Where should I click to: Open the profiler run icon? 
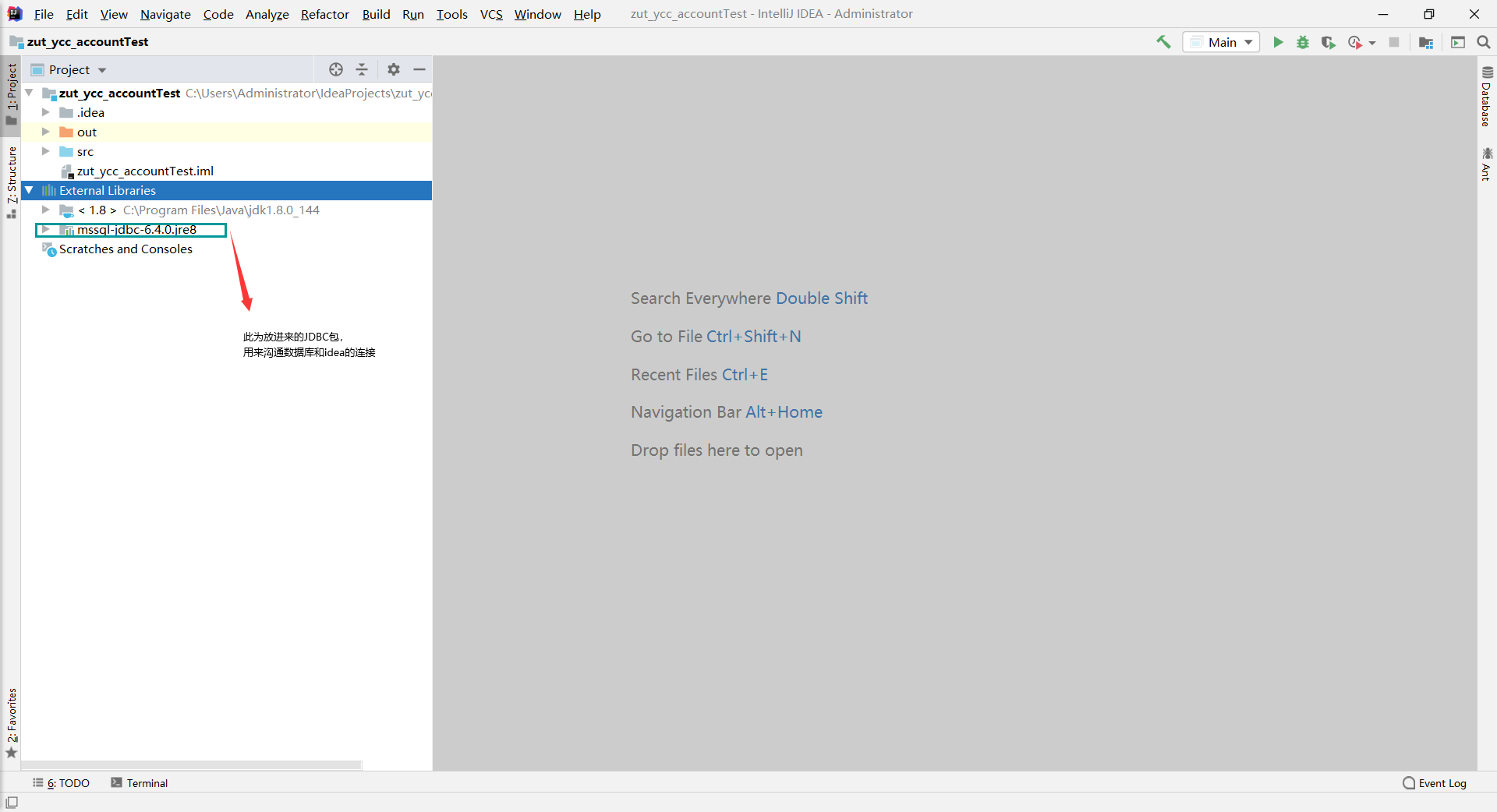(x=1355, y=42)
